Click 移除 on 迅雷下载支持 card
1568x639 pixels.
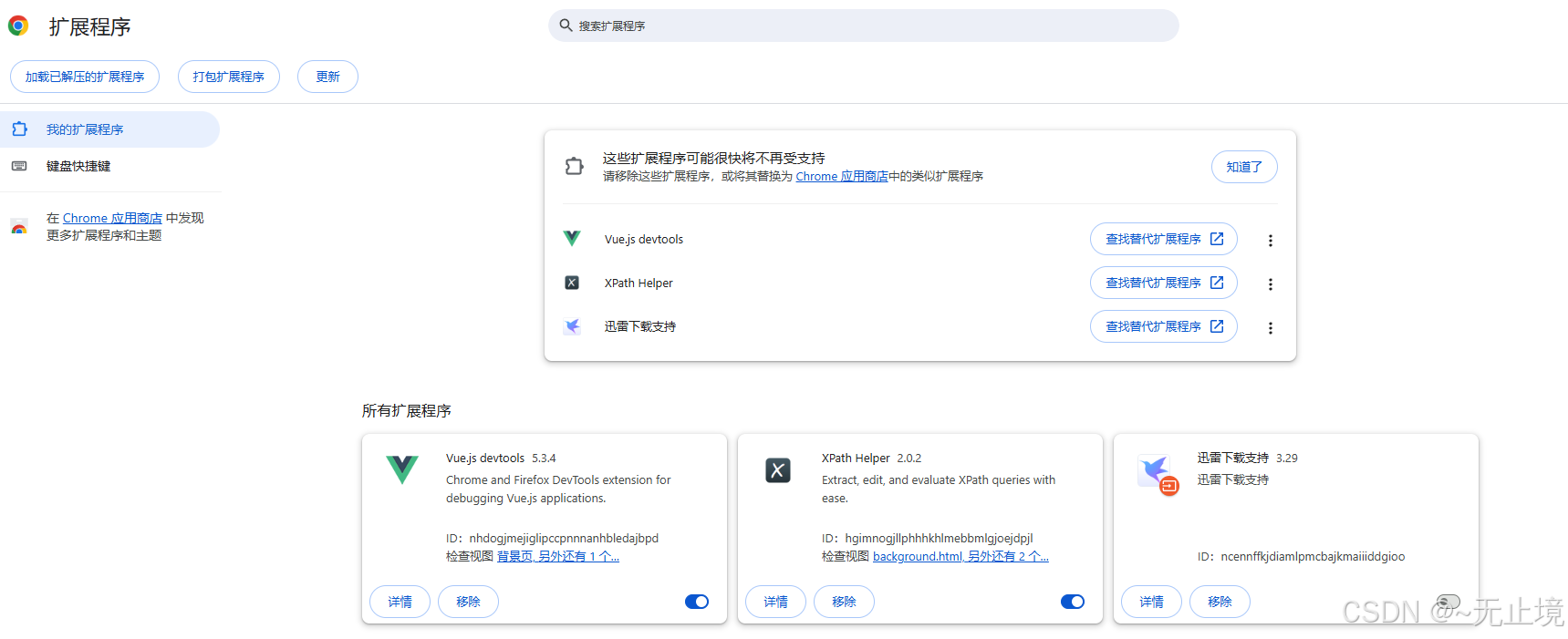pos(1220,602)
